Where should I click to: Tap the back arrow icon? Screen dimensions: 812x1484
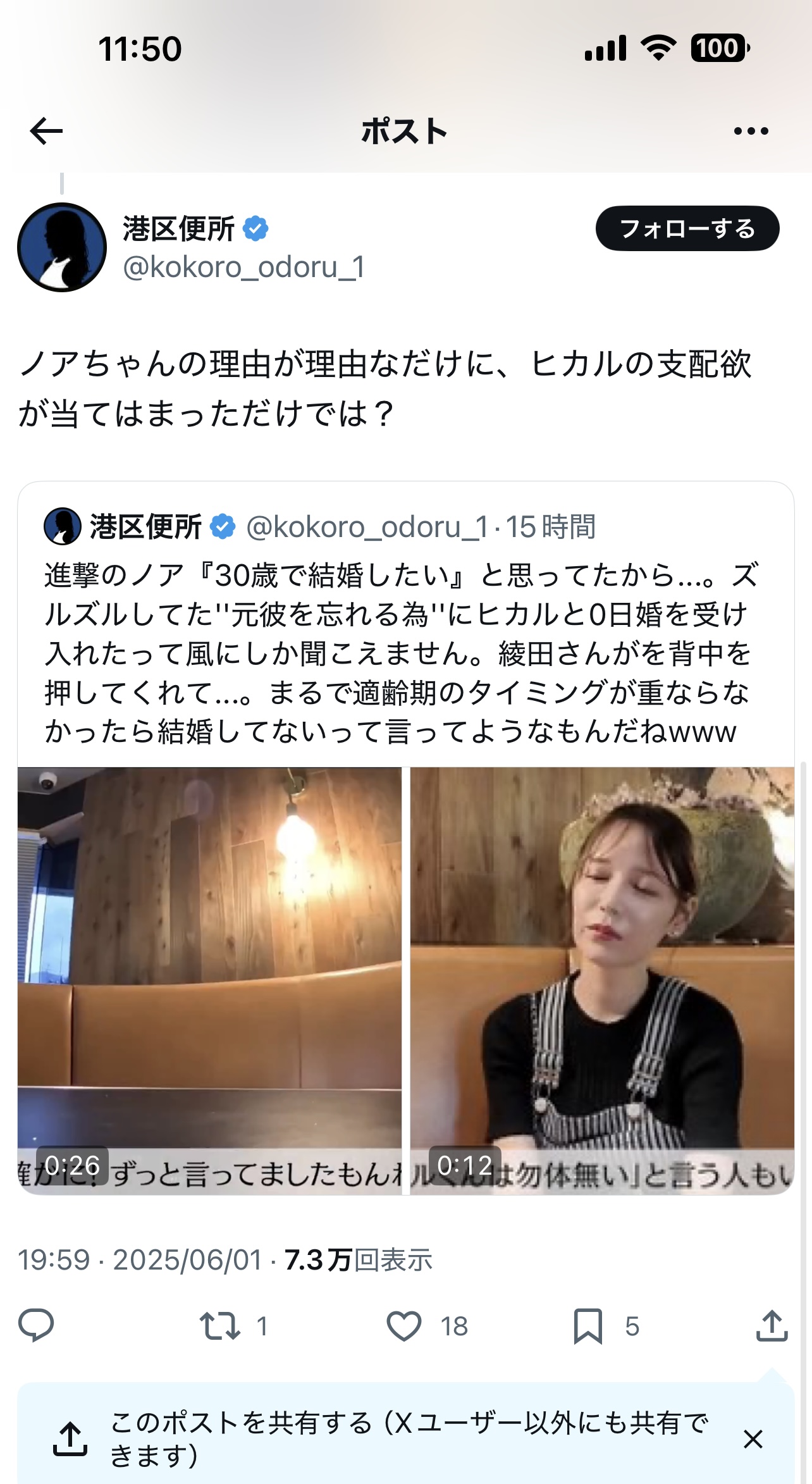coord(46,131)
